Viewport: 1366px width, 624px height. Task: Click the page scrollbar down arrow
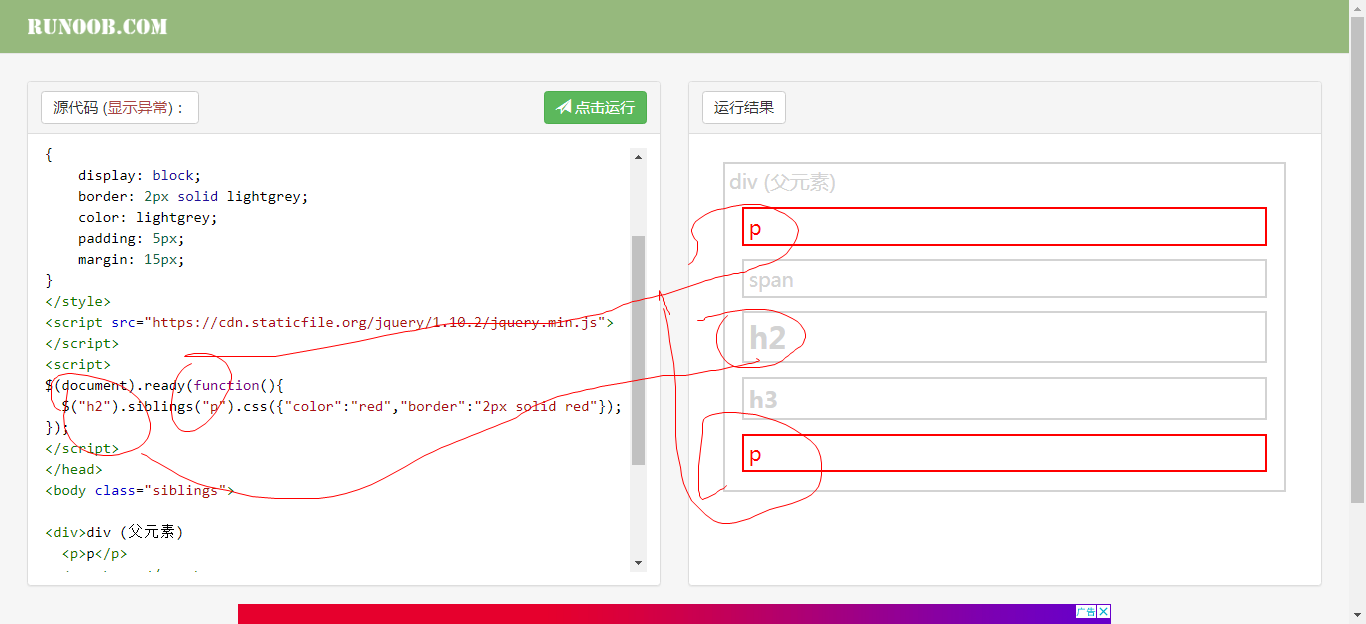pyautogui.click(x=1358, y=616)
